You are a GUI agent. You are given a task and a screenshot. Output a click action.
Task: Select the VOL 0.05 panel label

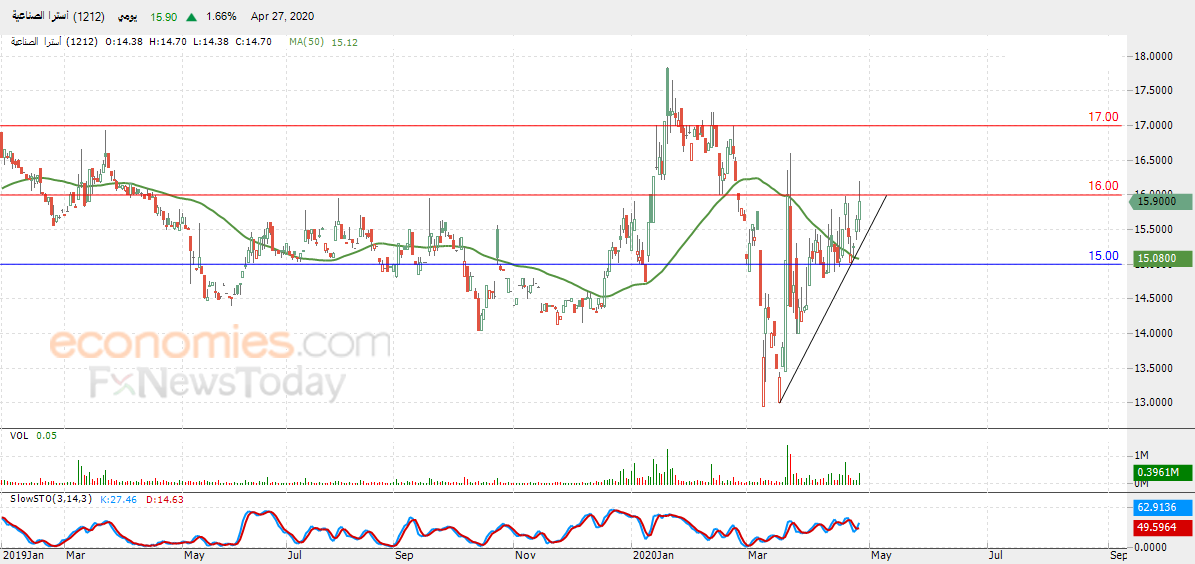coord(33,435)
